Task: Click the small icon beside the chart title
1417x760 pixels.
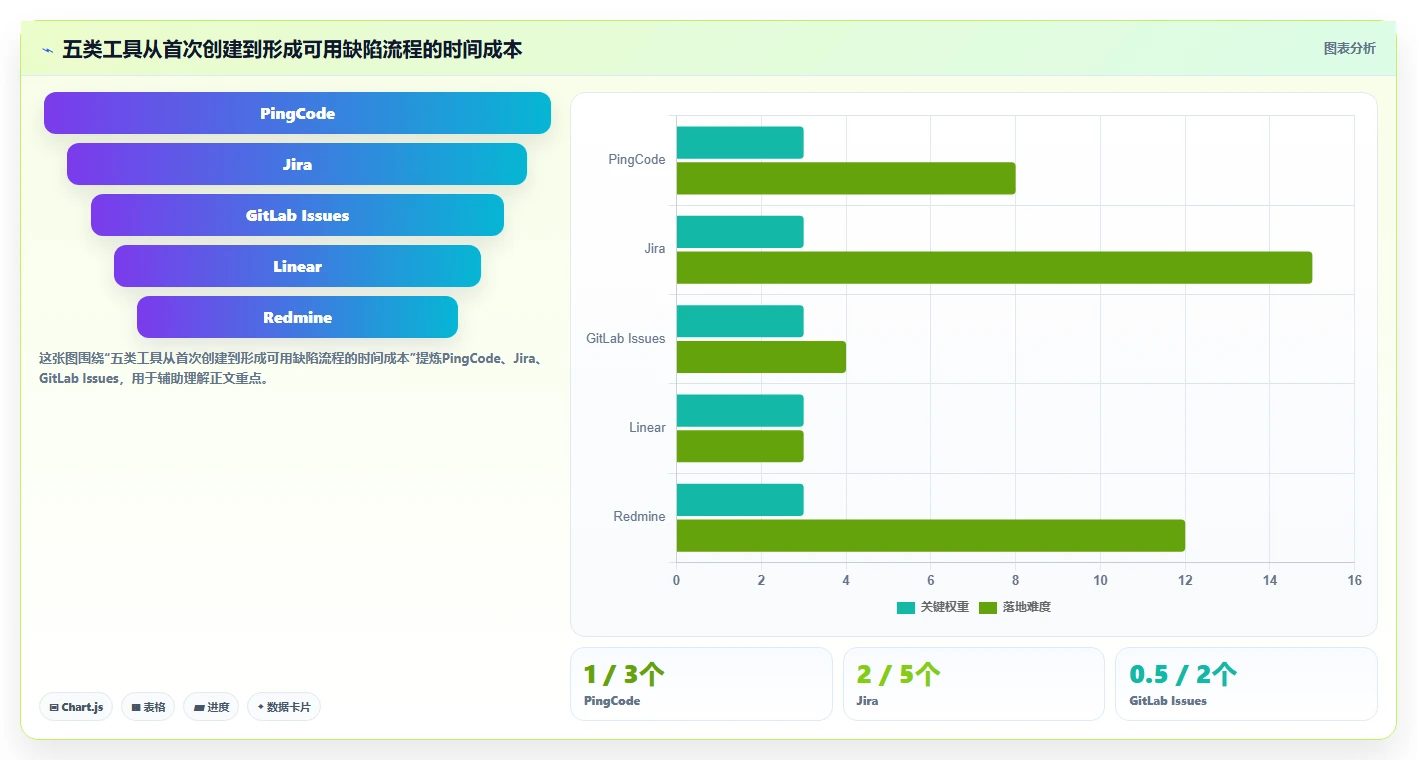Action: (47, 50)
